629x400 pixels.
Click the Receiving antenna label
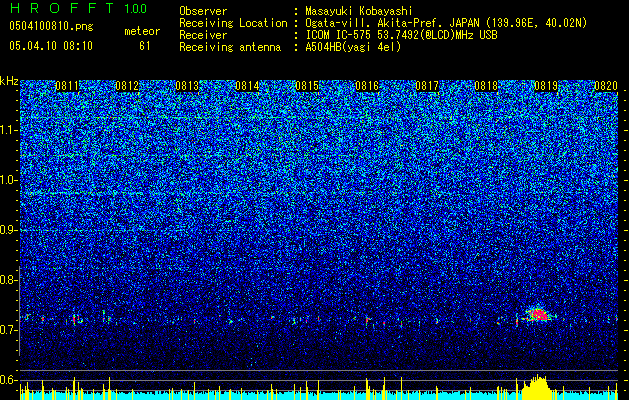(230, 47)
